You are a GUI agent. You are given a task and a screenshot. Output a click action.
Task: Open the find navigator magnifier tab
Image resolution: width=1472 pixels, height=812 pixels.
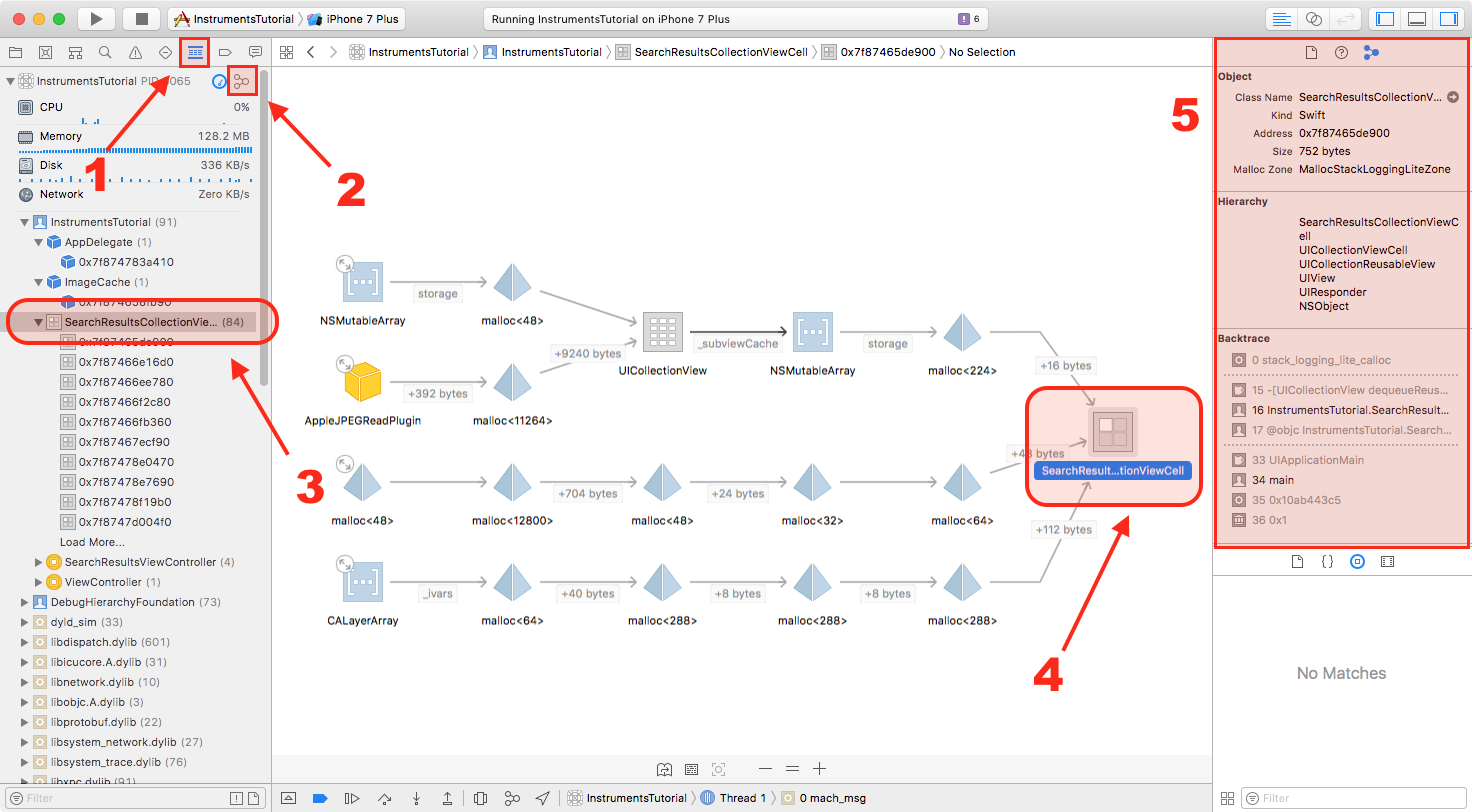click(105, 52)
